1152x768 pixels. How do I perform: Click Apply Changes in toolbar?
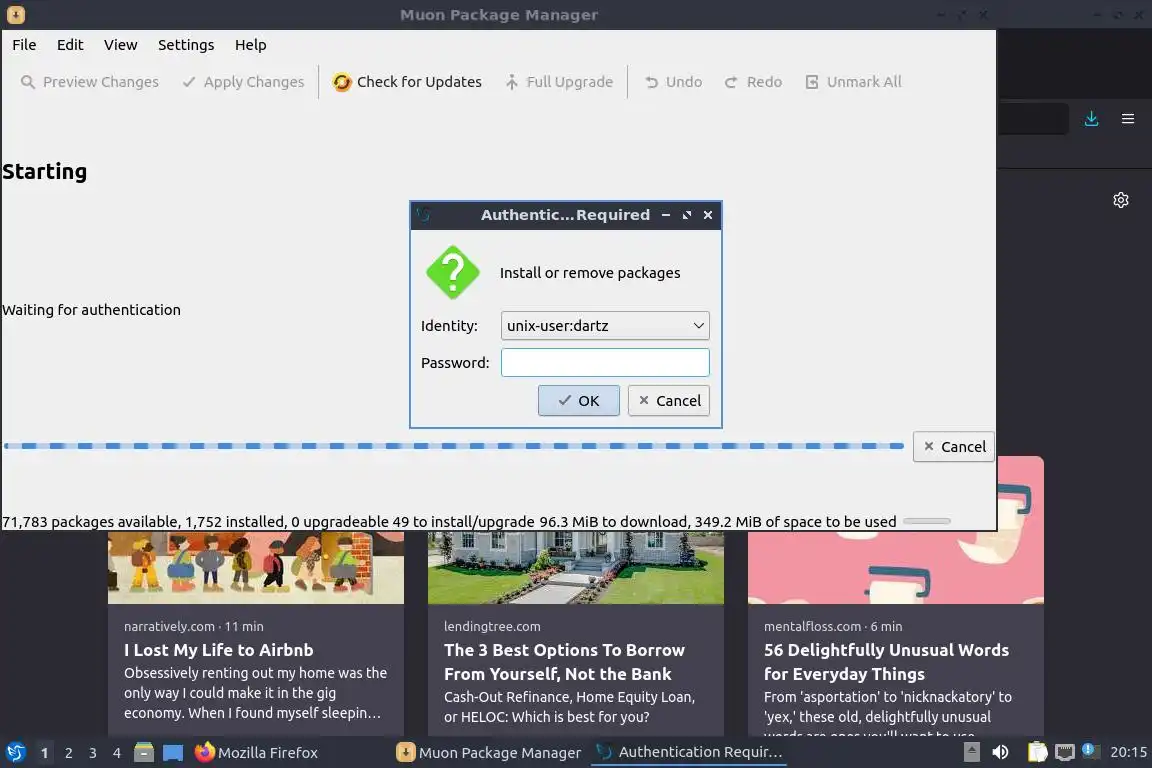click(x=243, y=82)
